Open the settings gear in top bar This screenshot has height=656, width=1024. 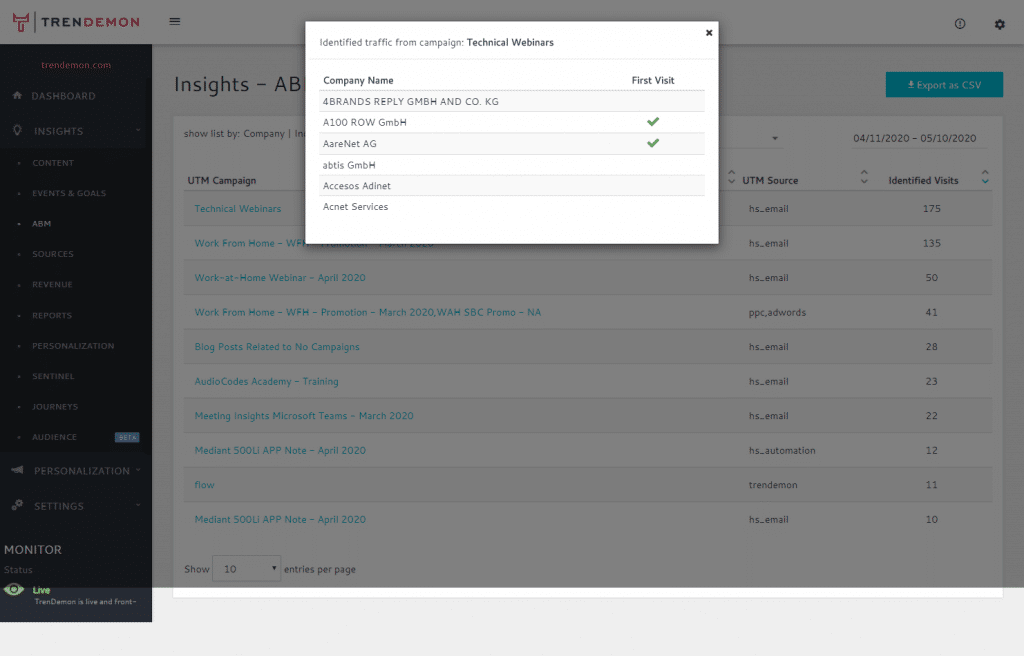click(1000, 24)
